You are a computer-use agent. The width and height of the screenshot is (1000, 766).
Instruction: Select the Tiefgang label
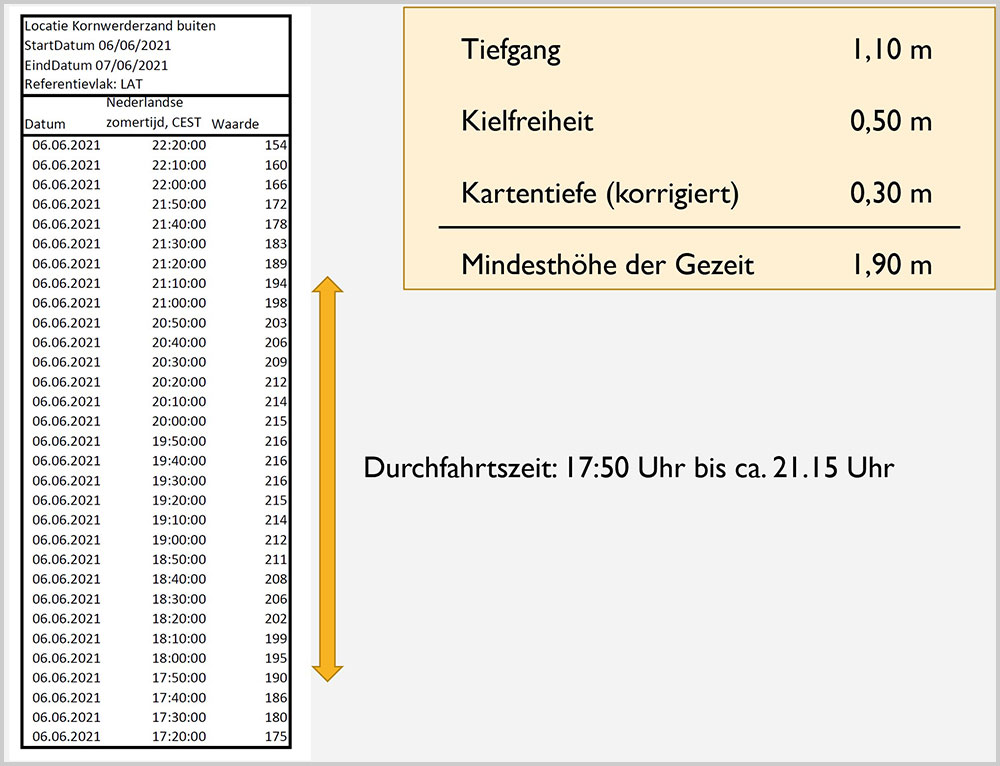tap(511, 49)
